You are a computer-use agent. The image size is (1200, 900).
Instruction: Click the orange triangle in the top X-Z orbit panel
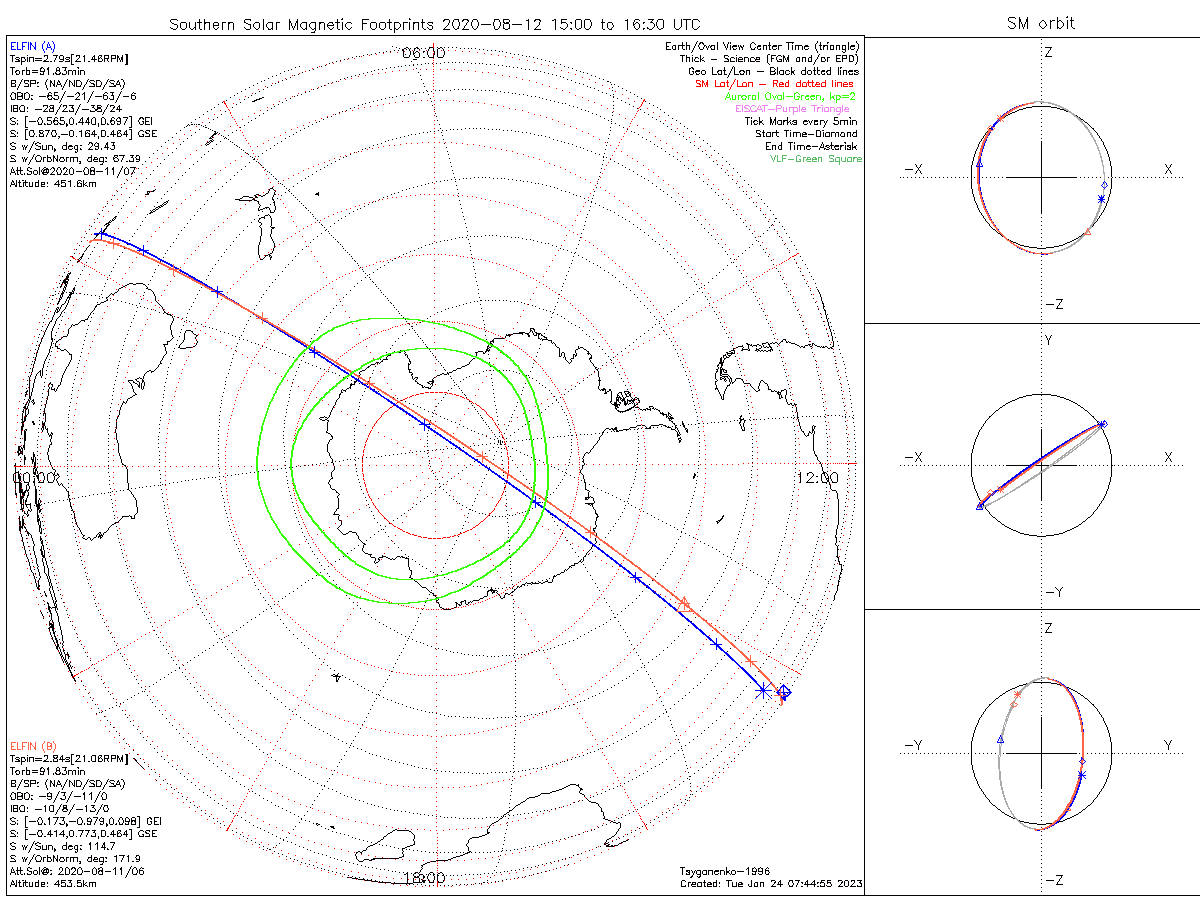pos(1088,232)
